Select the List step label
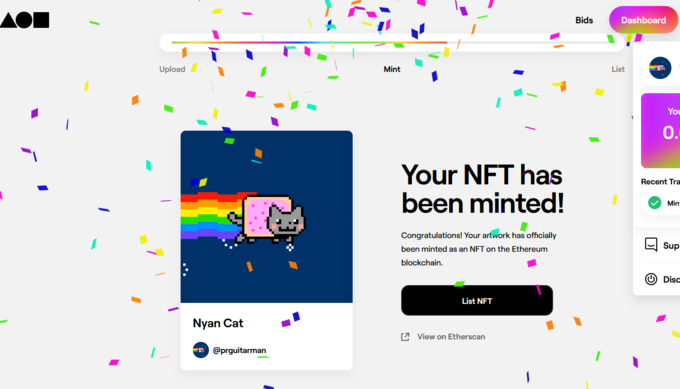 click(x=618, y=69)
